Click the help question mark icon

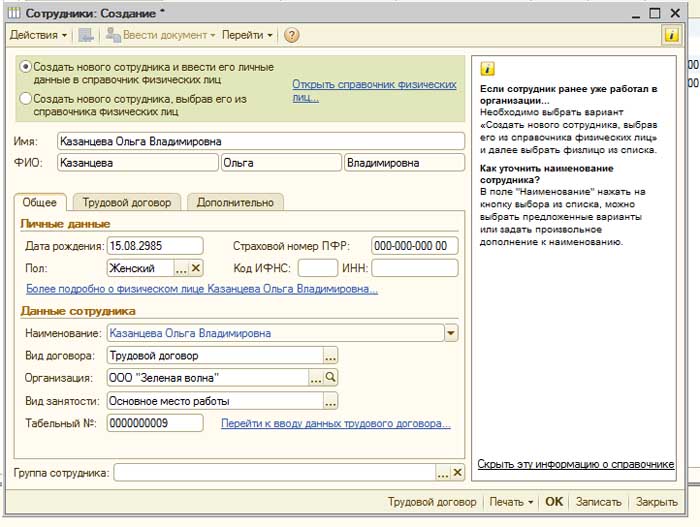click(292, 35)
